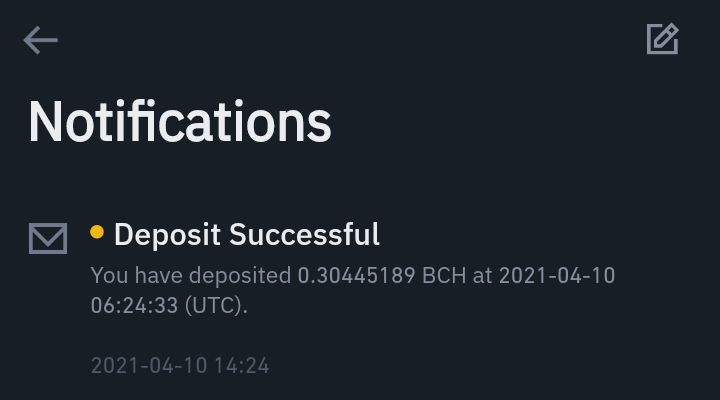Tap the yellow unread indicator dot
Viewport: 720px width, 400px height.
[97, 232]
